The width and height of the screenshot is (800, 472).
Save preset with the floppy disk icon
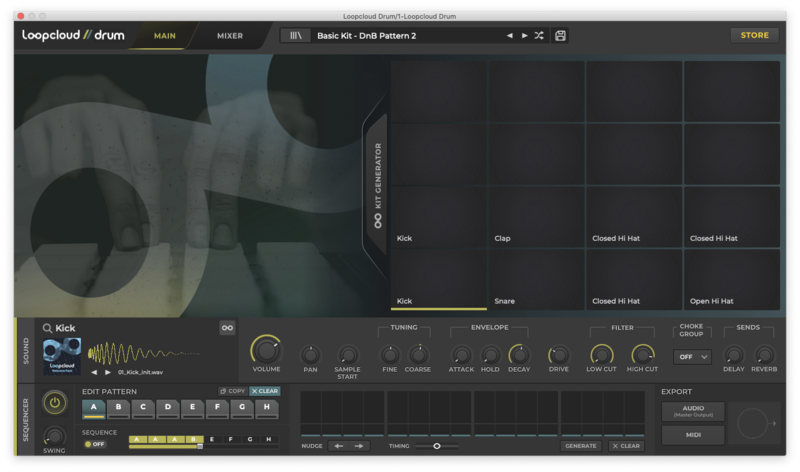(x=560, y=35)
